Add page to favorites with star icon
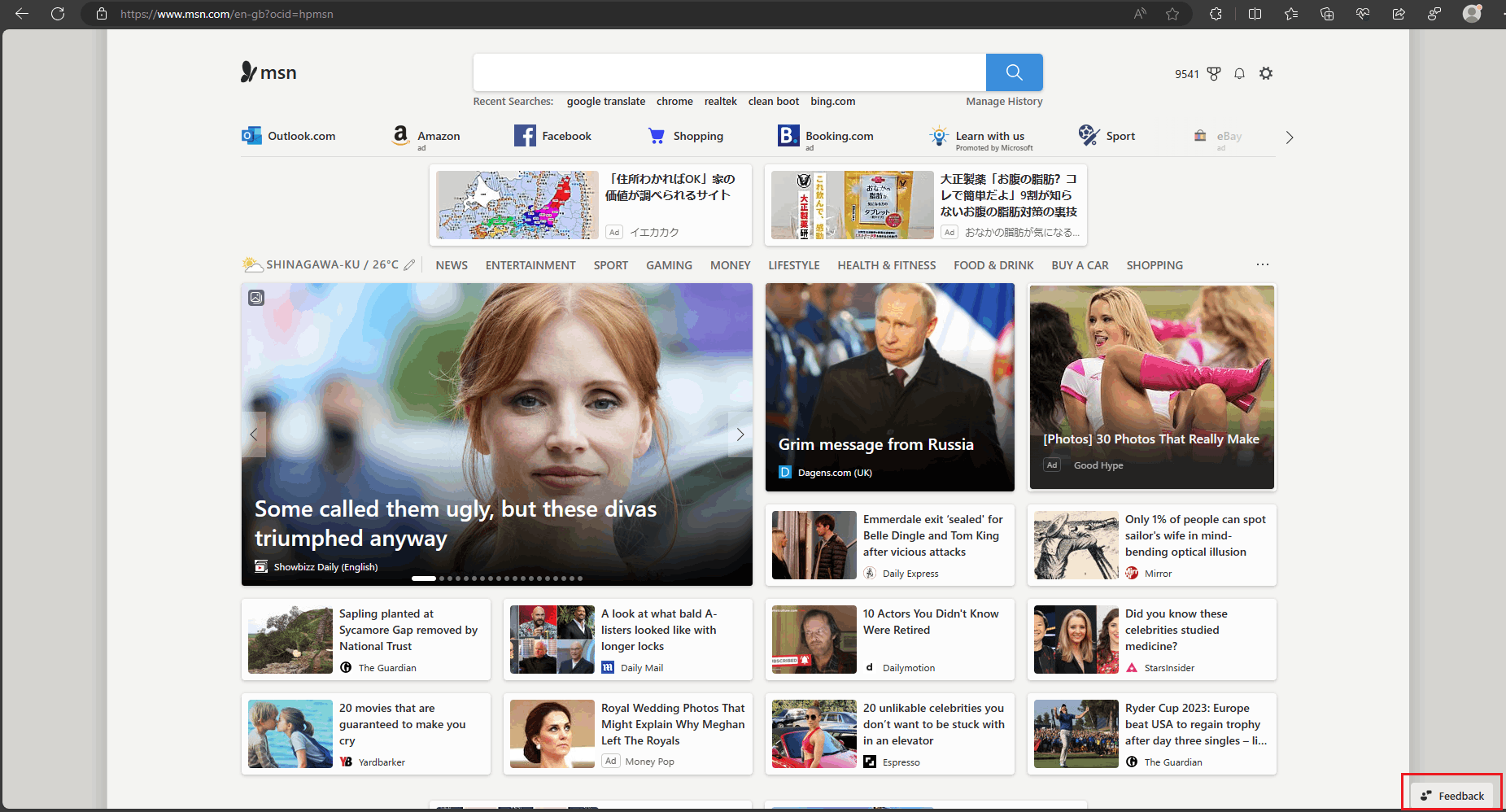 (1172, 14)
